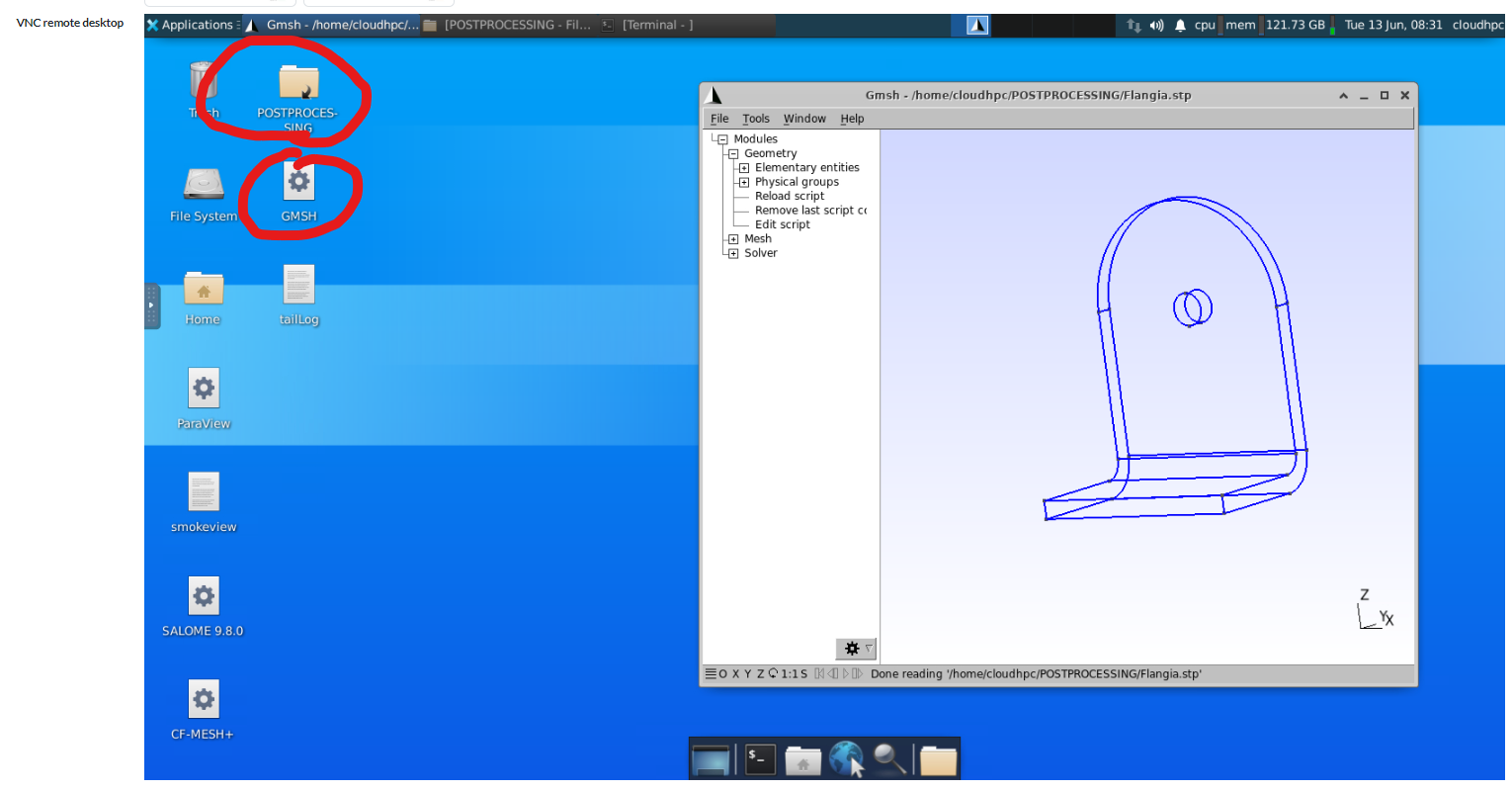This screenshot has height=791, width=1512.
Task: Click the play animation button in status bar
Action: click(x=845, y=674)
